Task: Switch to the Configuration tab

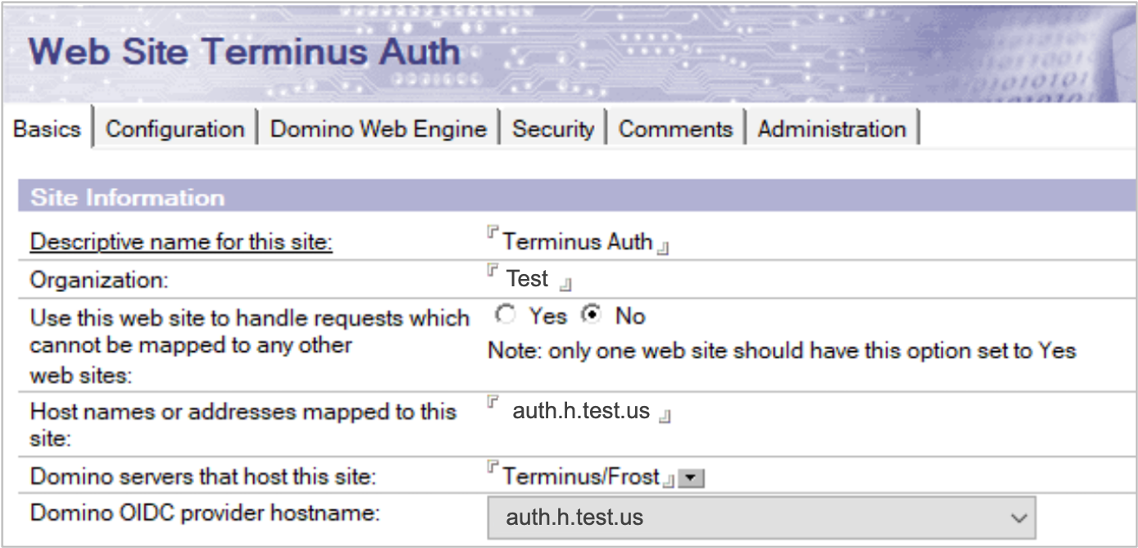Action: pyautogui.click(x=175, y=129)
